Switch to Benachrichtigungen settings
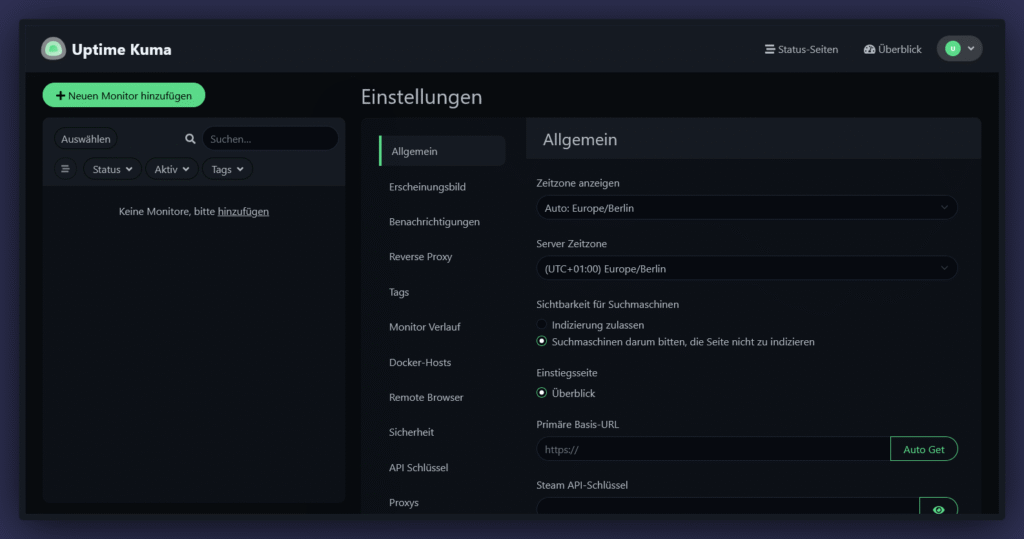 (x=434, y=222)
